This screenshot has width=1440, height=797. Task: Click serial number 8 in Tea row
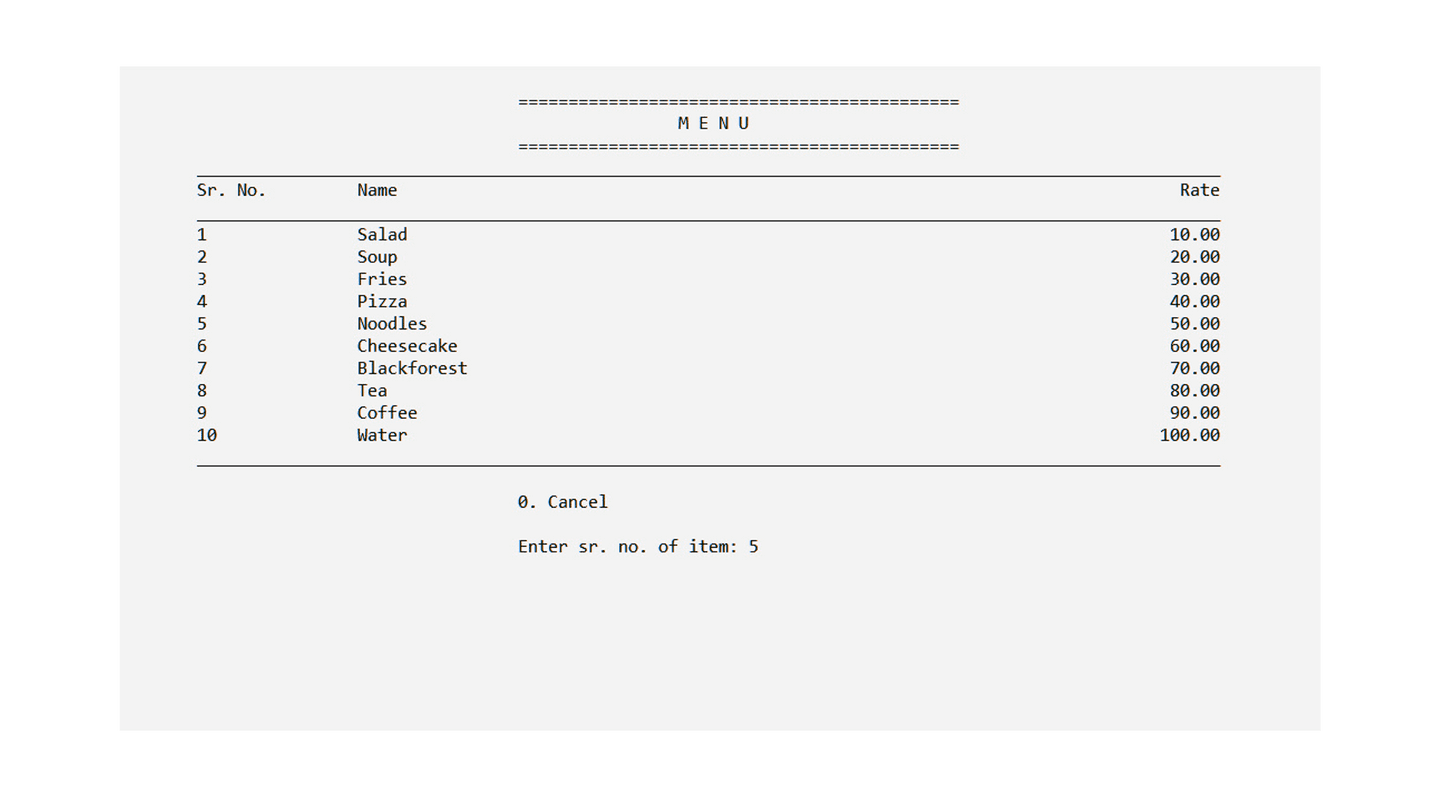pos(202,391)
